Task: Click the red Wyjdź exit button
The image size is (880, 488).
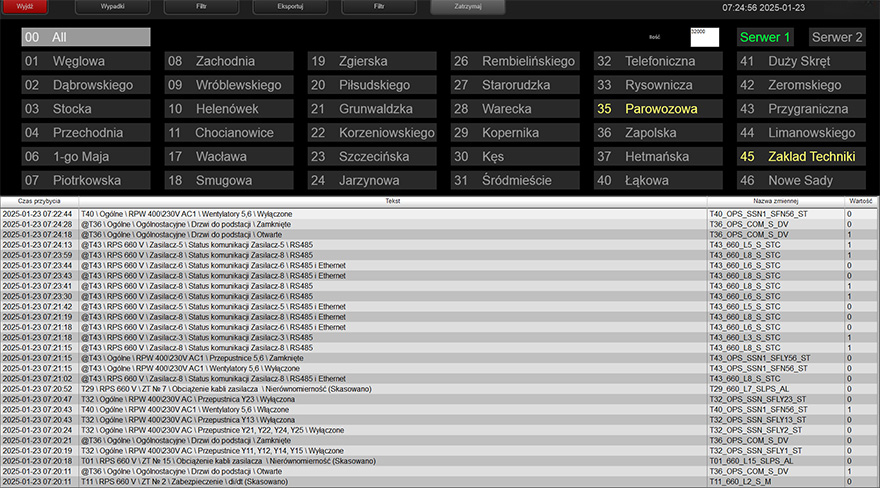Action: coord(25,7)
